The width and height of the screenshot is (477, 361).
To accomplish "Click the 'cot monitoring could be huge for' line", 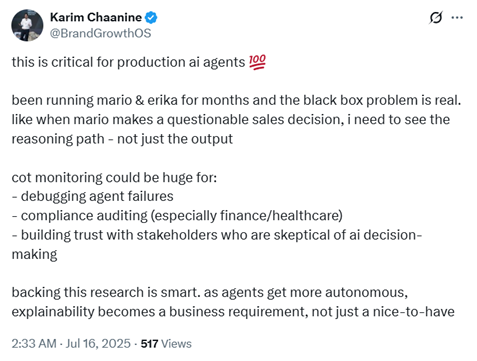I will pyautogui.click(x=114, y=177).
